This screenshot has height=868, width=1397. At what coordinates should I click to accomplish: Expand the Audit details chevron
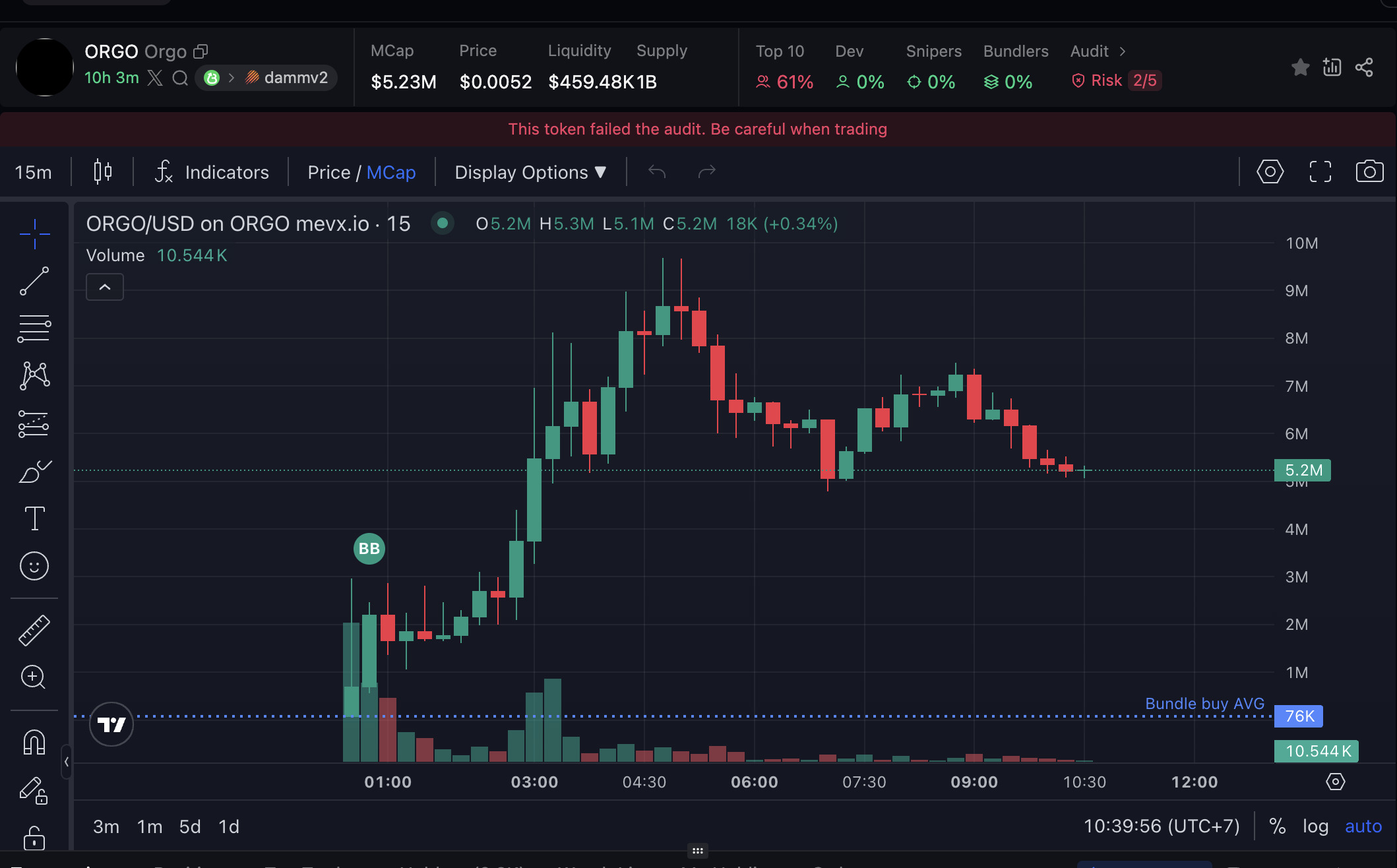[1123, 51]
